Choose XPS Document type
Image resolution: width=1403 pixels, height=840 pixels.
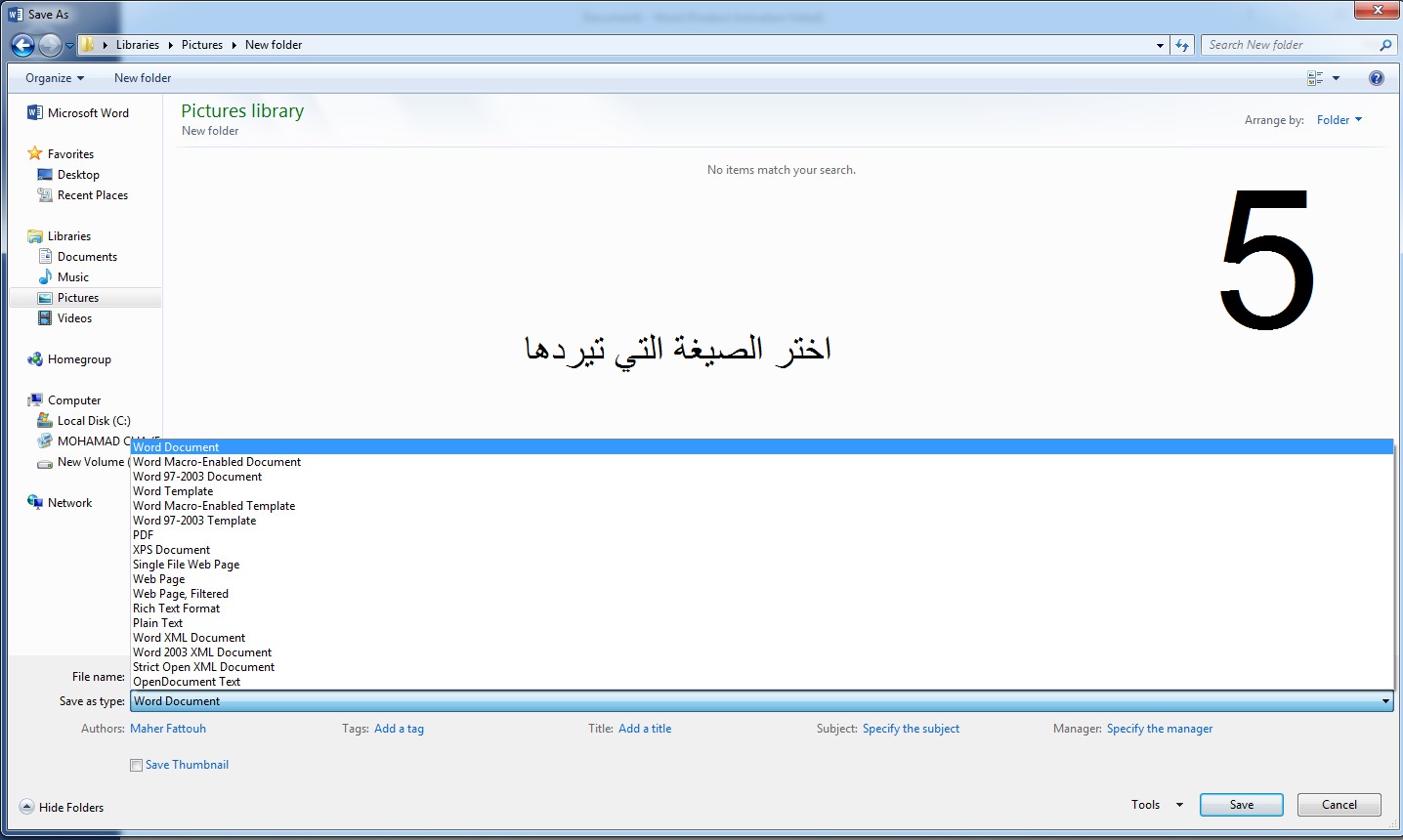[172, 550]
